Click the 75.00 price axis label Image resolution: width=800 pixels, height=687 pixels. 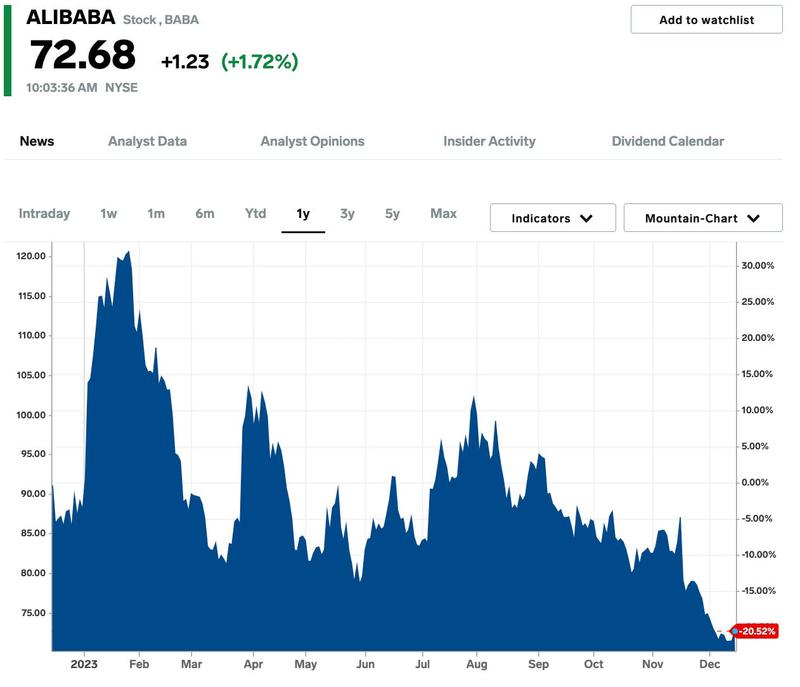pyautogui.click(x=33, y=613)
